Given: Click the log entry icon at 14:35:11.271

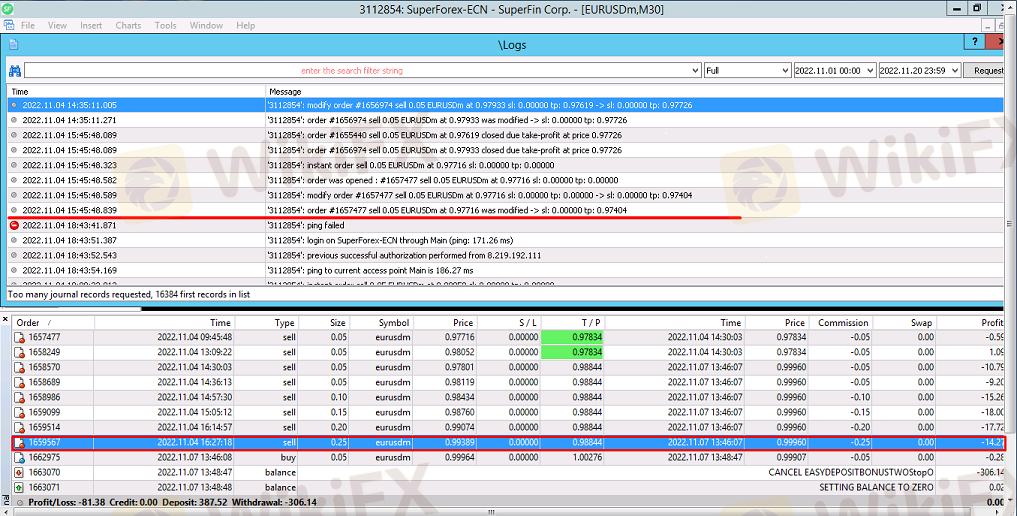Looking at the screenshot, I should click(x=14, y=120).
